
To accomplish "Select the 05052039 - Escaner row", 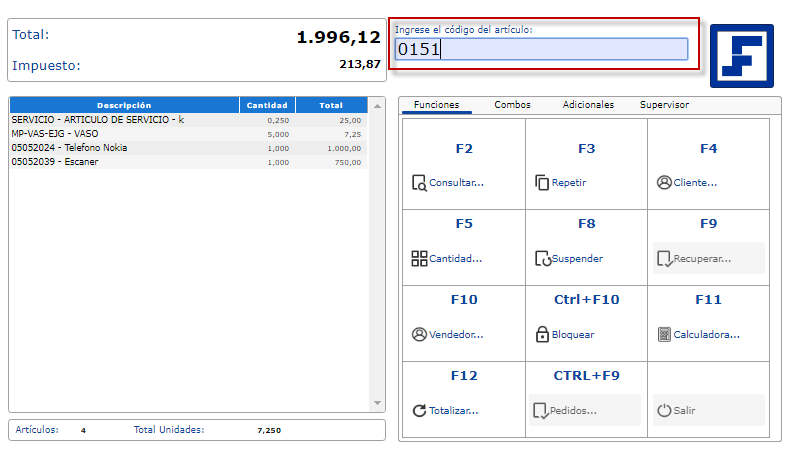I will click(188, 162).
